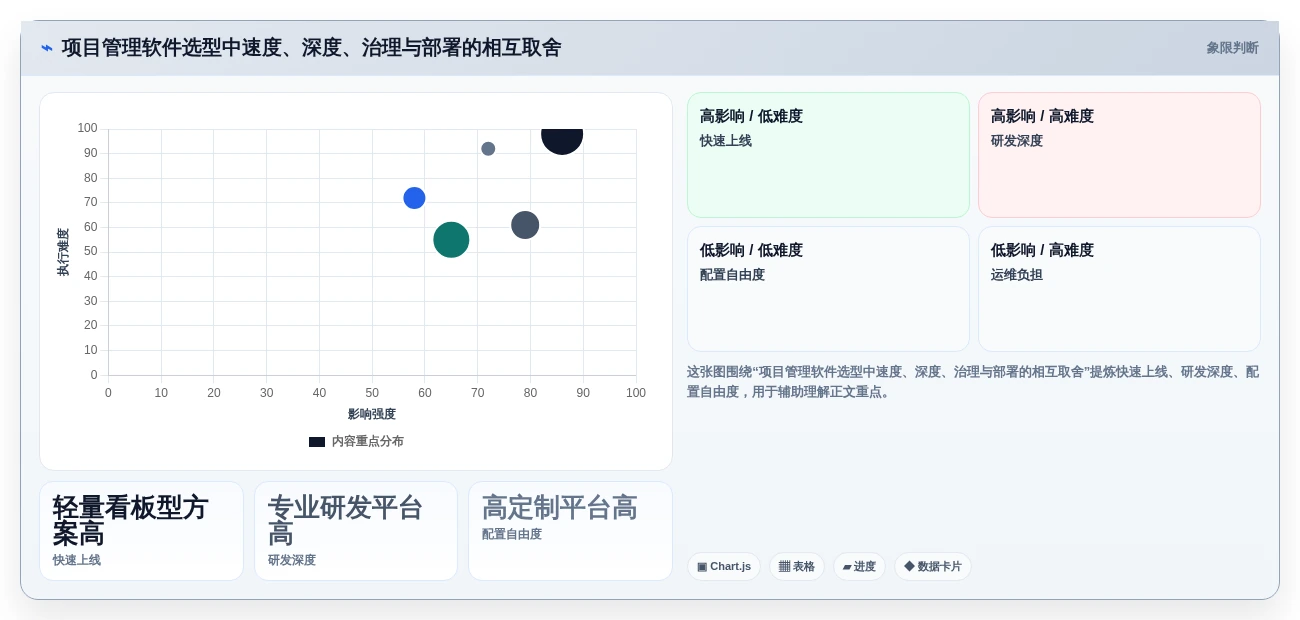This screenshot has height=620, width=1300.
Task: Click the Chart.js tag chip
Action: (x=724, y=566)
